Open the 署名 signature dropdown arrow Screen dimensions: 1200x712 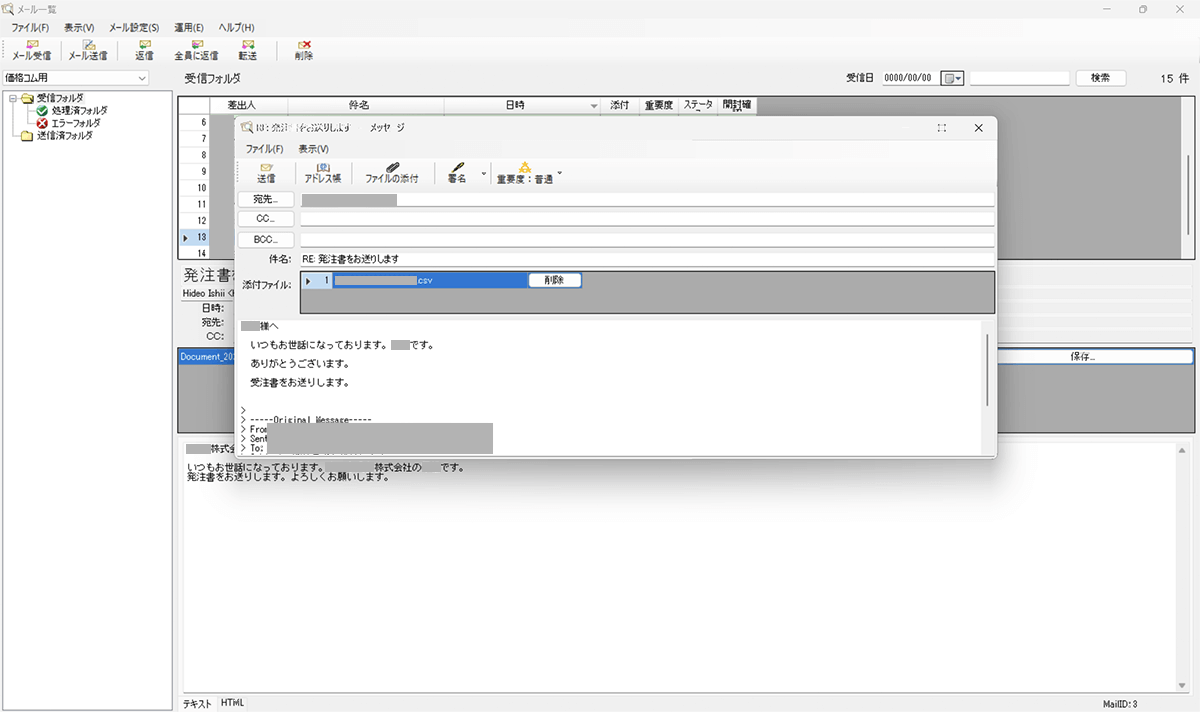point(484,173)
